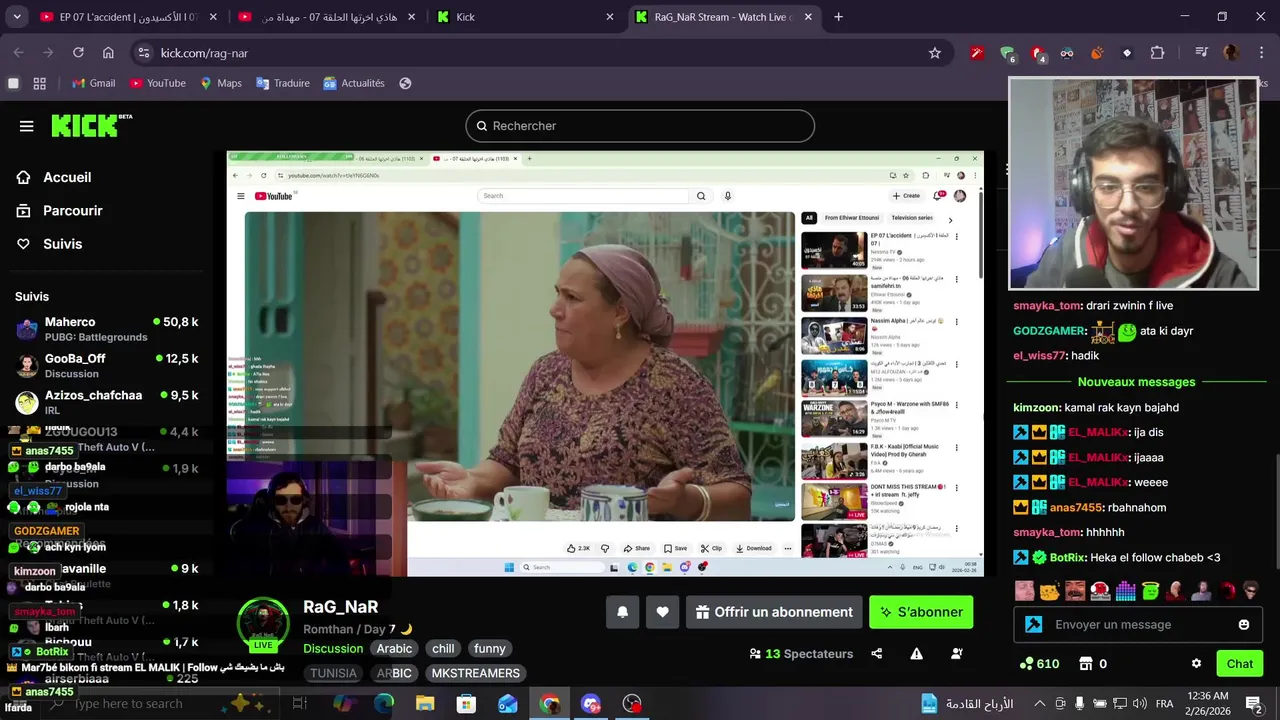The width and height of the screenshot is (1280, 720).
Task: Open the Kick hamburger sidebar menu
Action: (26, 126)
